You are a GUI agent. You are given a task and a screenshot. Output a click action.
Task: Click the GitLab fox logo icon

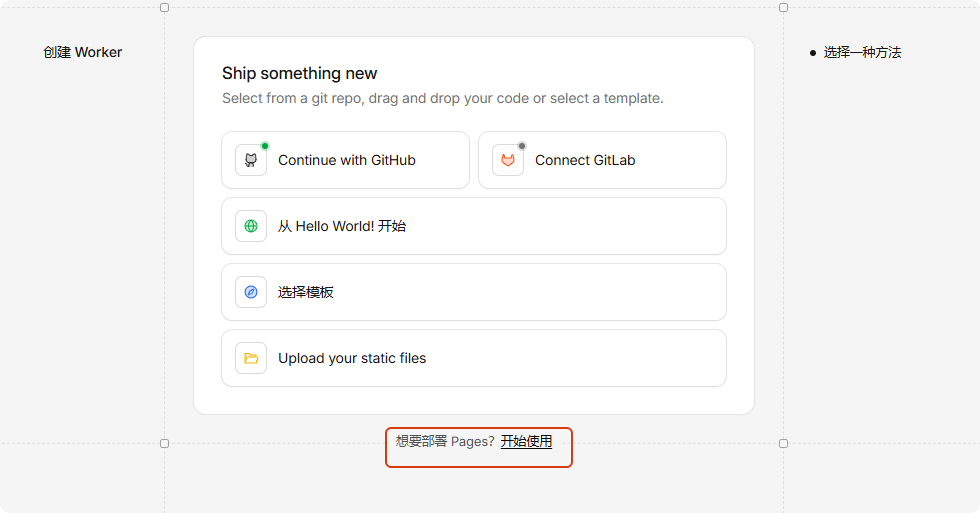pos(508,160)
